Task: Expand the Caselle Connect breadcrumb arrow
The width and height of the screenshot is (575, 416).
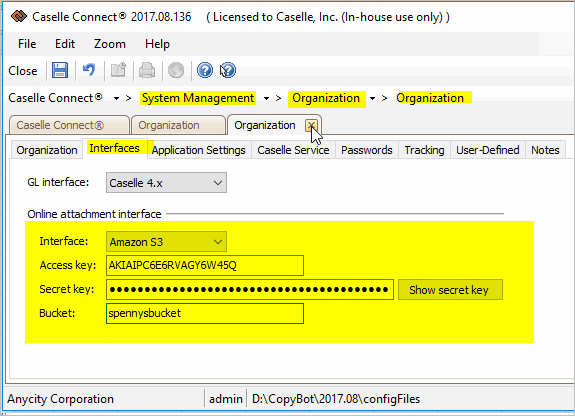Action: [x=116, y=98]
